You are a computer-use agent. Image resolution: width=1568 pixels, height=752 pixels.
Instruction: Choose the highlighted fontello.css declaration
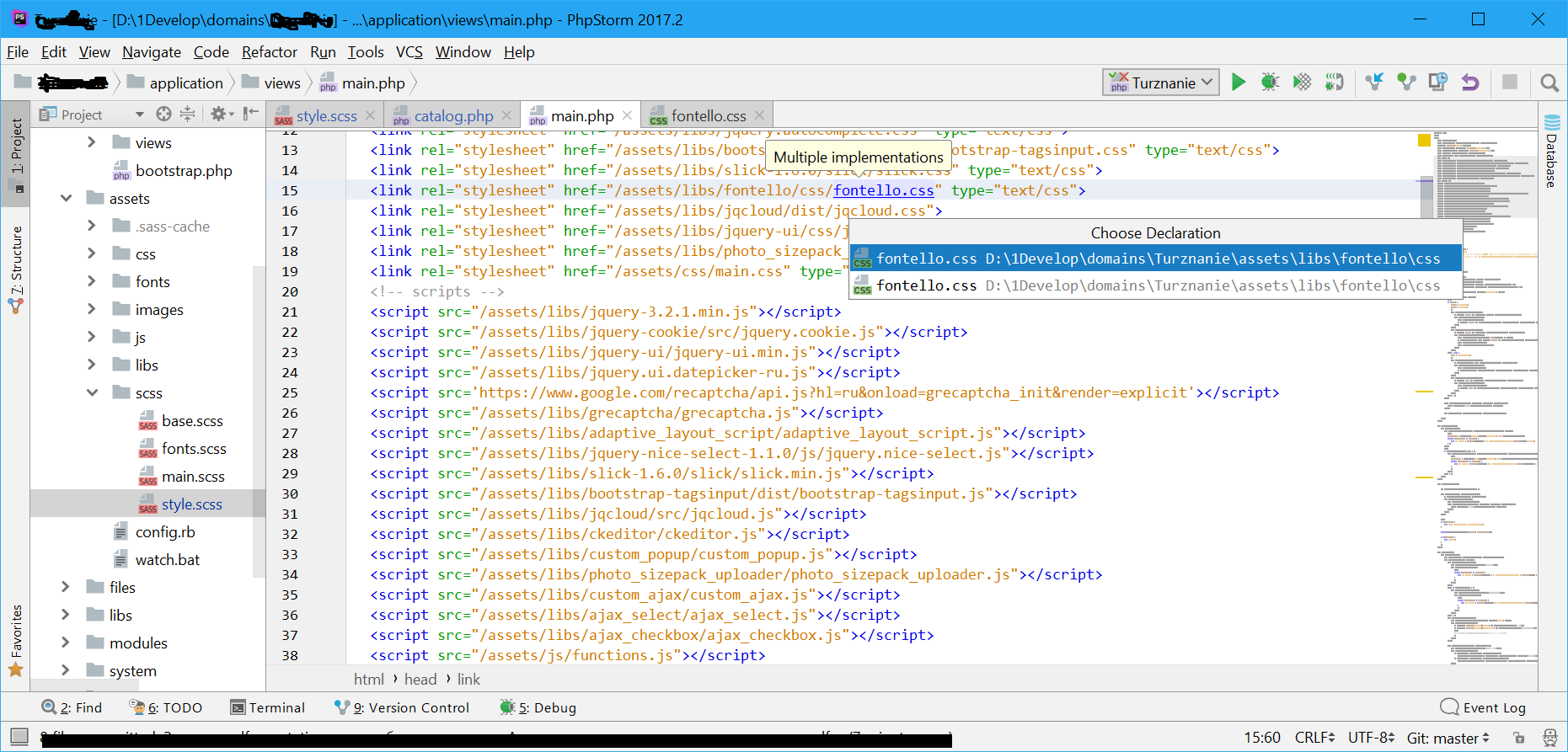[x=1155, y=259]
